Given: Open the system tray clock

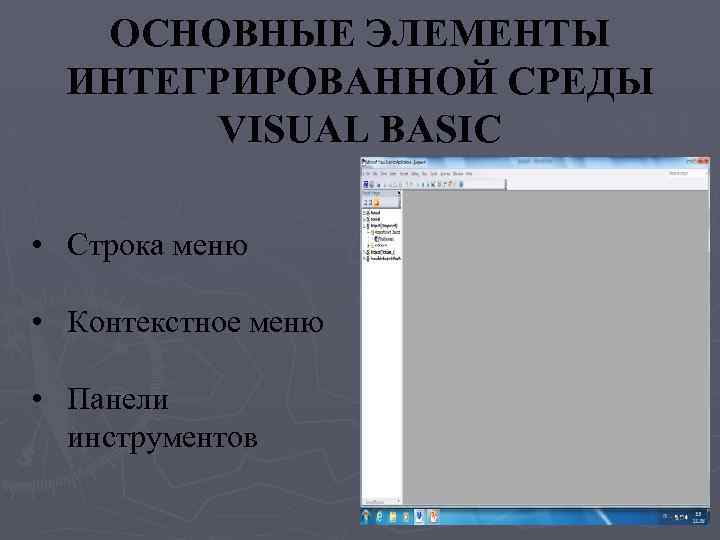Looking at the screenshot, I should [699, 518].
